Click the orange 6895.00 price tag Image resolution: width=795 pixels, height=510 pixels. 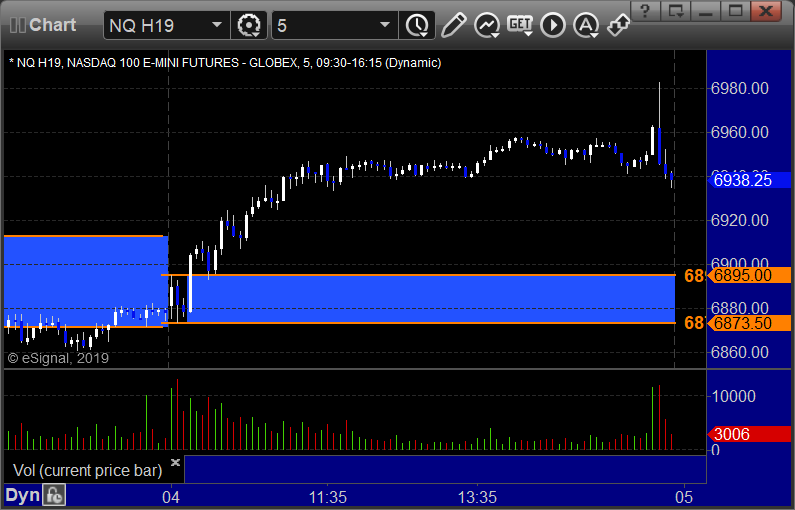tap(749, 275)
